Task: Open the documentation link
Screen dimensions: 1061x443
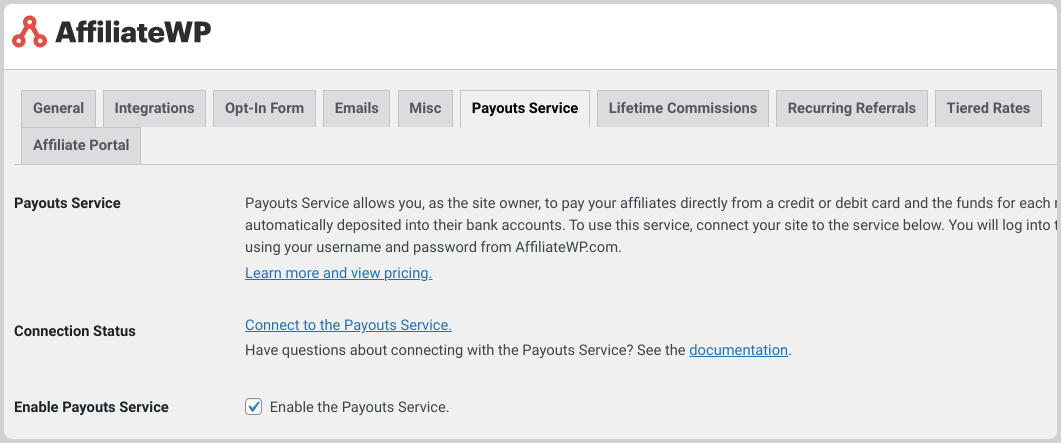Action: 738,350
